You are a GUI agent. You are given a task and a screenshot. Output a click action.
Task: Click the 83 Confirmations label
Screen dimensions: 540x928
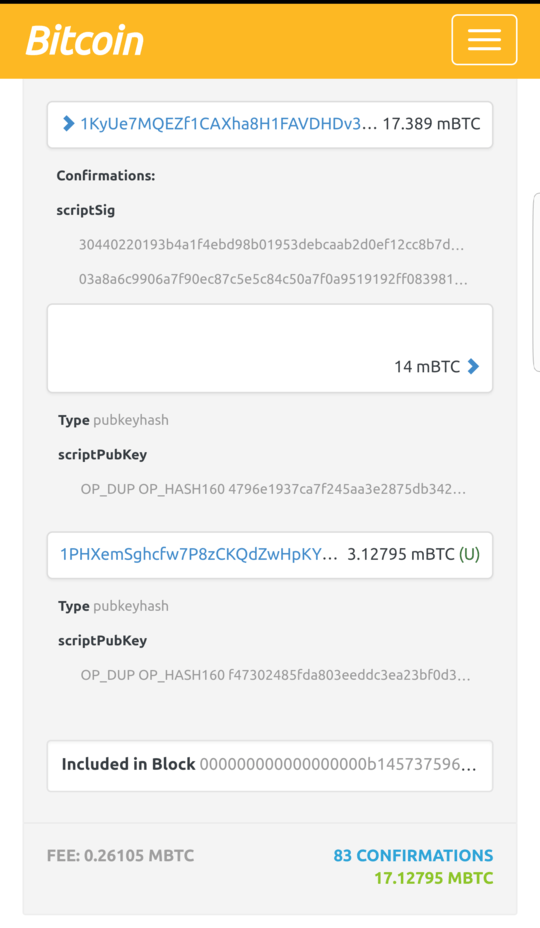point(413,855)
